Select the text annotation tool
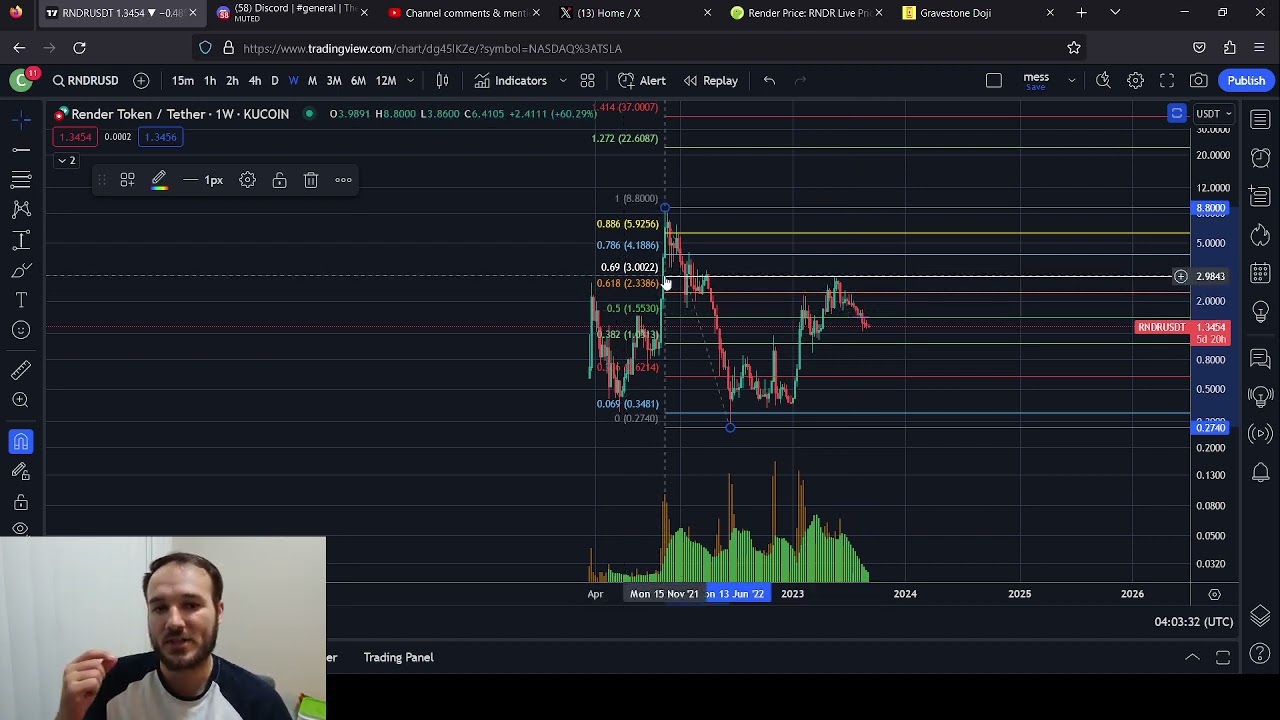This screenshot has width=1280, height=720. point(21,300)
